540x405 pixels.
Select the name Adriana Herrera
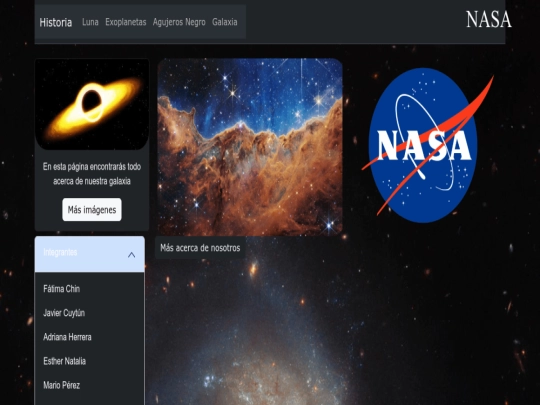tap(67, 337)
